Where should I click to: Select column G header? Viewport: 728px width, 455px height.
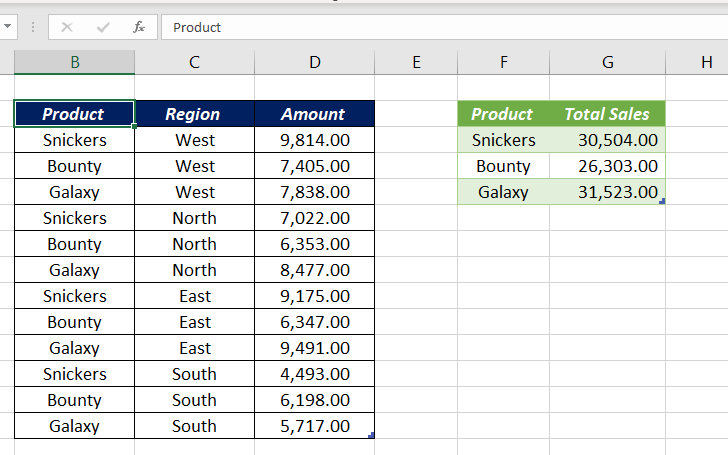click(608, 62)
